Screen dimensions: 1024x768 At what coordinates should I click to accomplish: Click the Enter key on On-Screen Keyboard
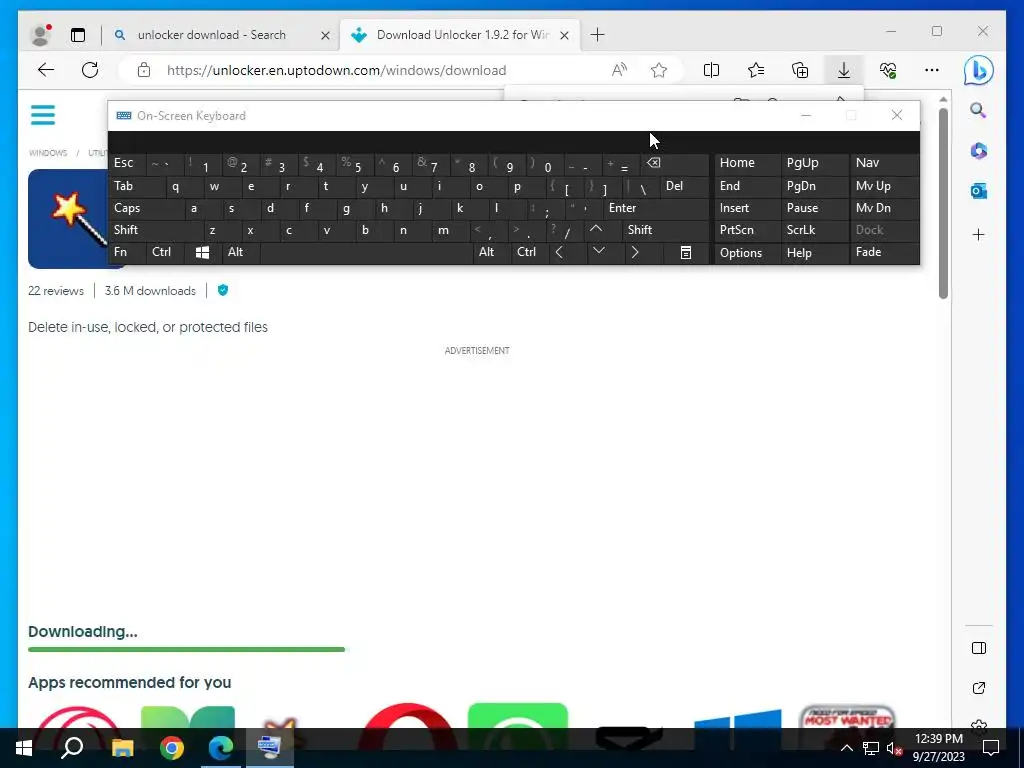pos(655,208)
